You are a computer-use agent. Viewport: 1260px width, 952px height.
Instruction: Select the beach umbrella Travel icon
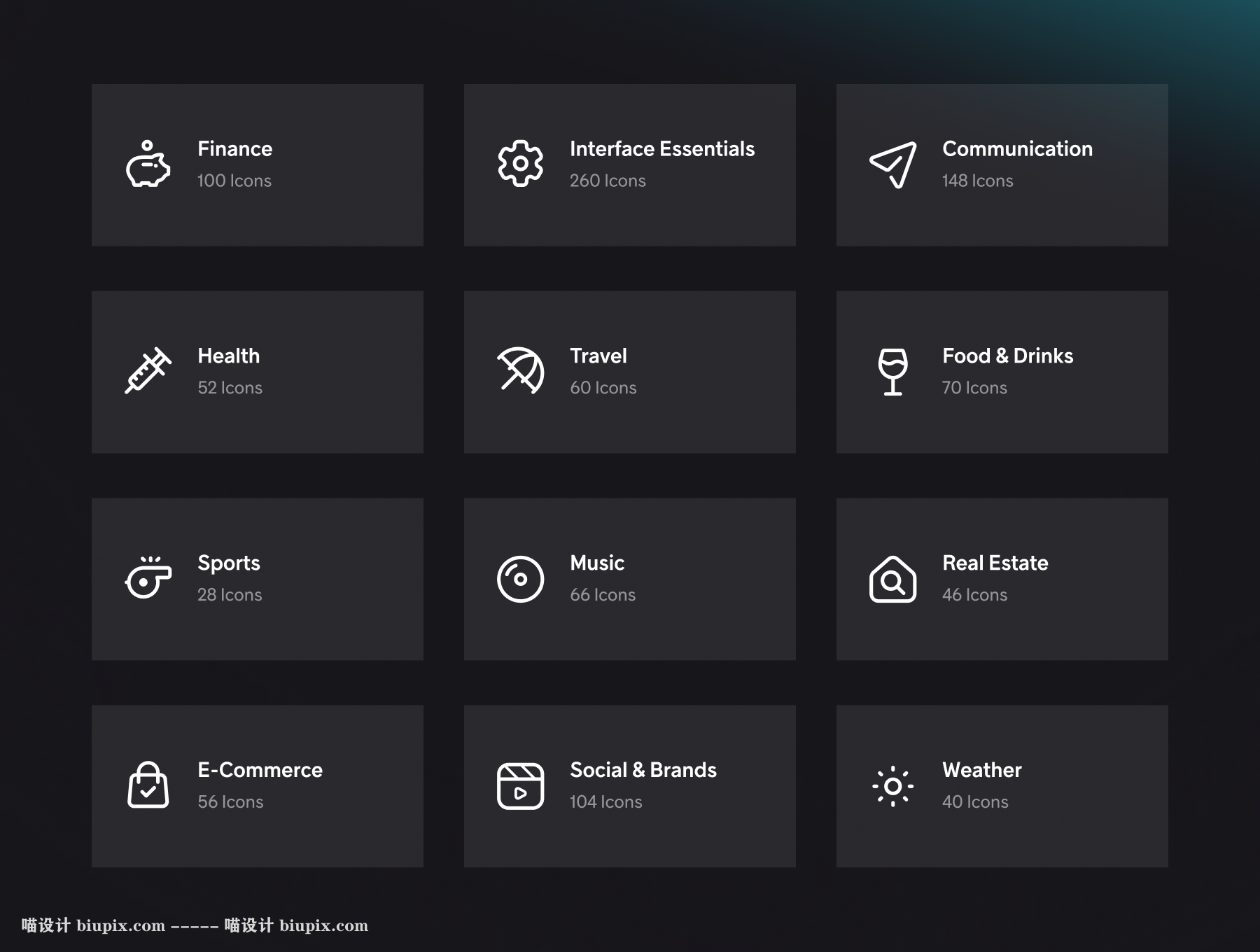(520, 371)
